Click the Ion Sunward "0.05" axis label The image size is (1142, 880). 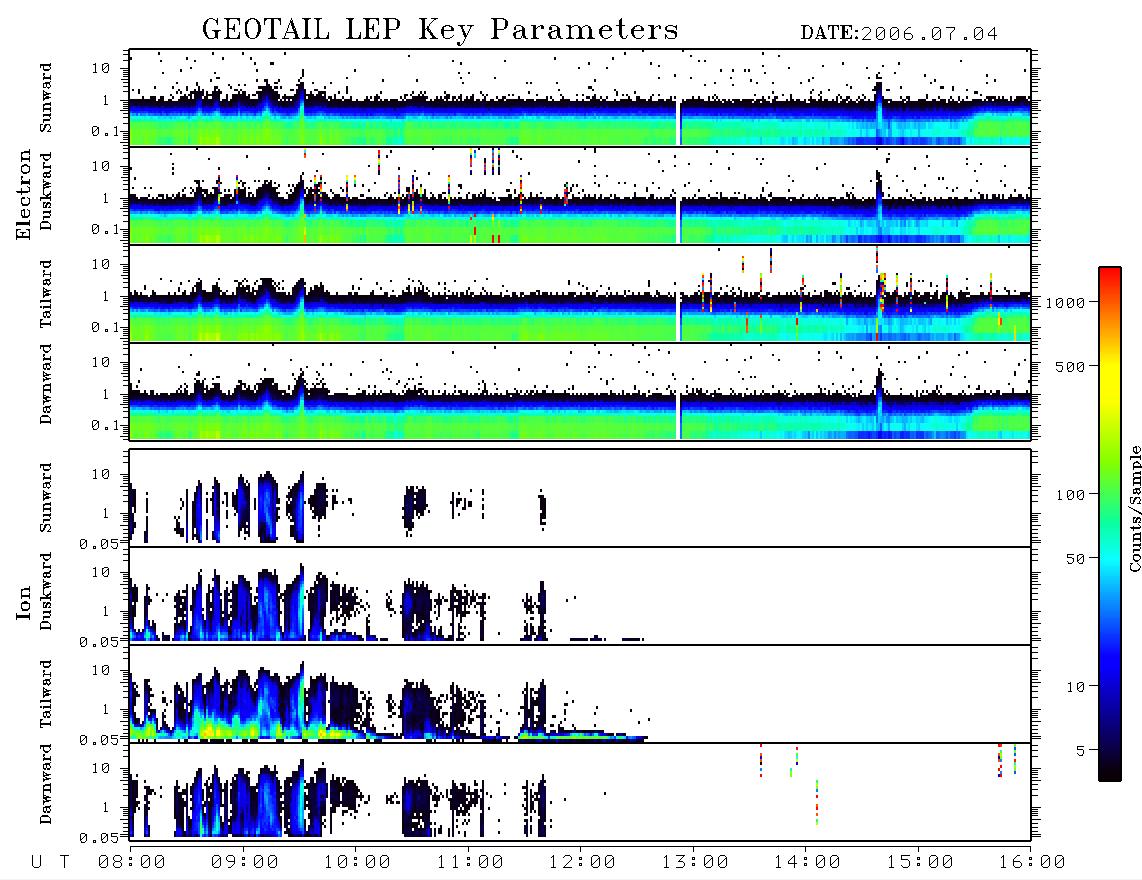[x=99, y=544]
